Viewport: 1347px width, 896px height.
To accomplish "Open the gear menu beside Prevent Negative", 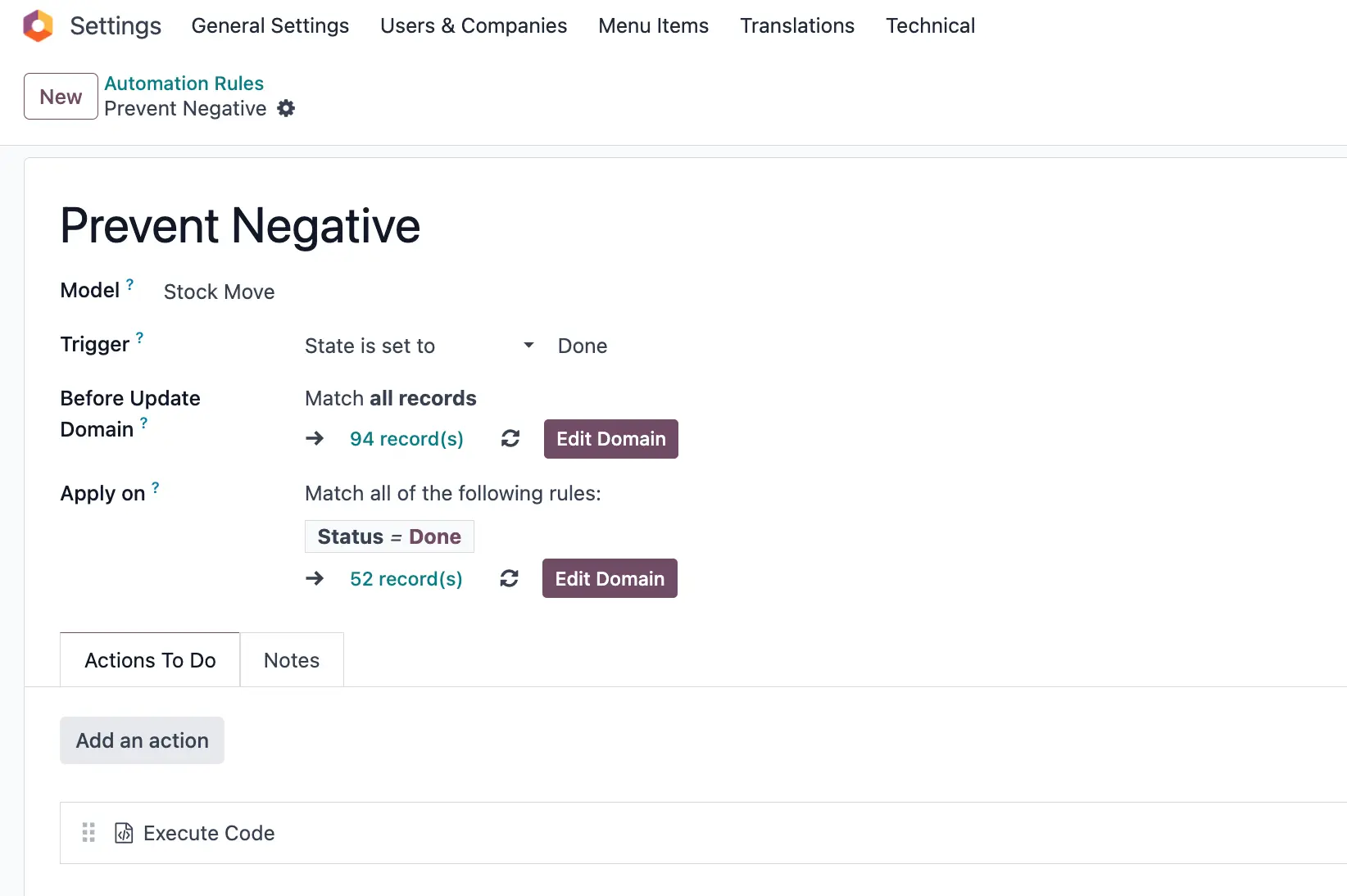I will click(286, 108).
